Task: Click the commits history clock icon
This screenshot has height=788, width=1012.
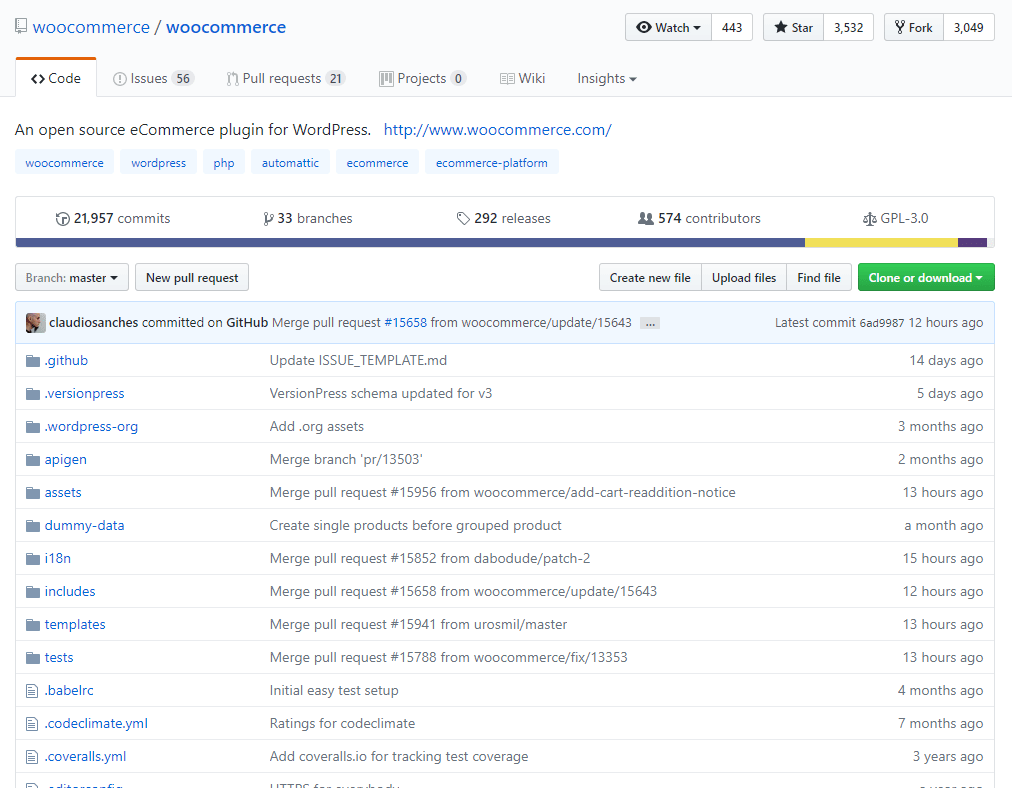Action: (63, 219)
